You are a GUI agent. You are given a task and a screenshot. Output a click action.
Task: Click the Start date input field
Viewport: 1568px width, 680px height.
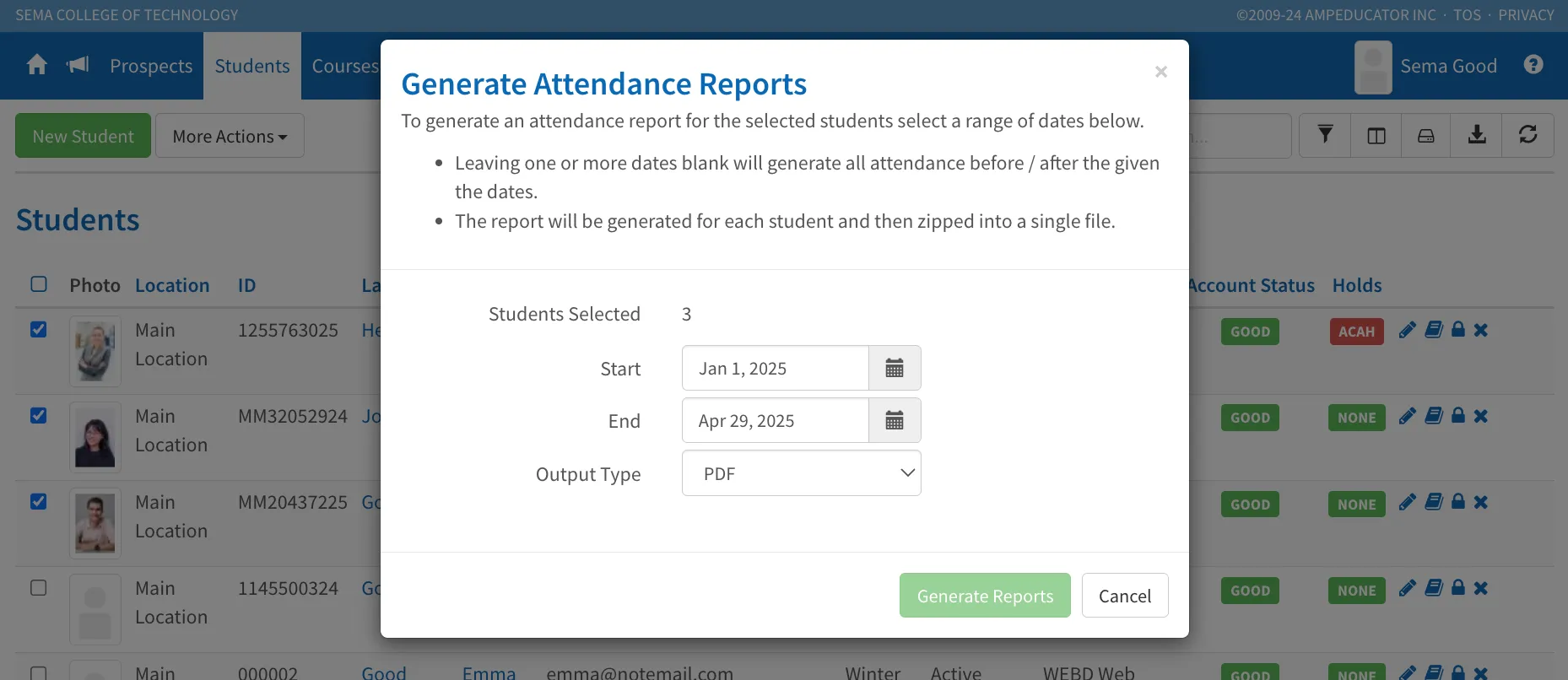pyautogui.click(x=775, y=368)
